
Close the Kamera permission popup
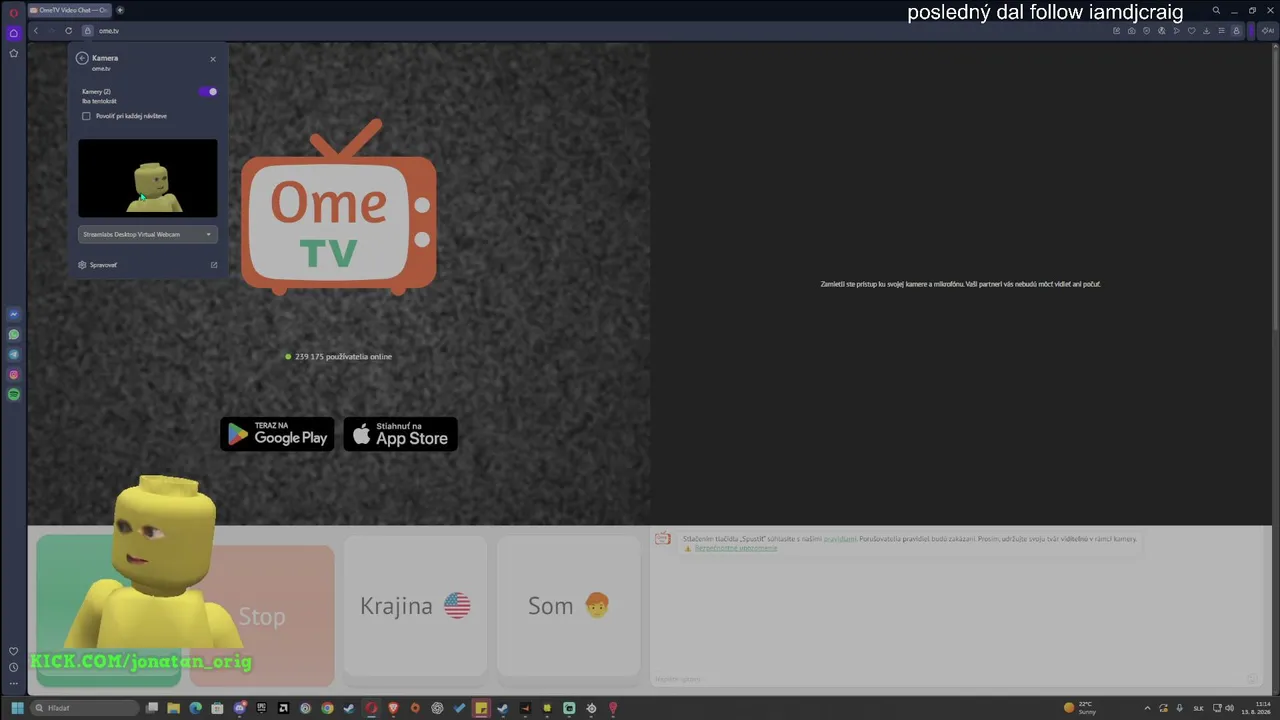click(x=213, y=59)
